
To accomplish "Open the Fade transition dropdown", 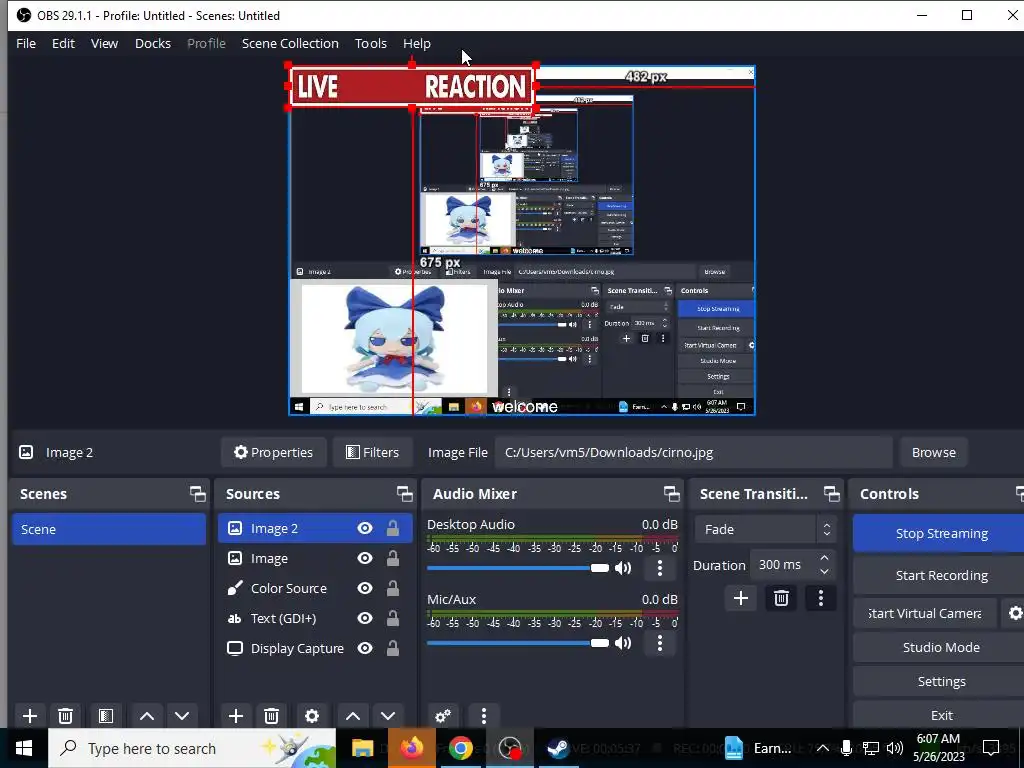I will tap(765, 529).
